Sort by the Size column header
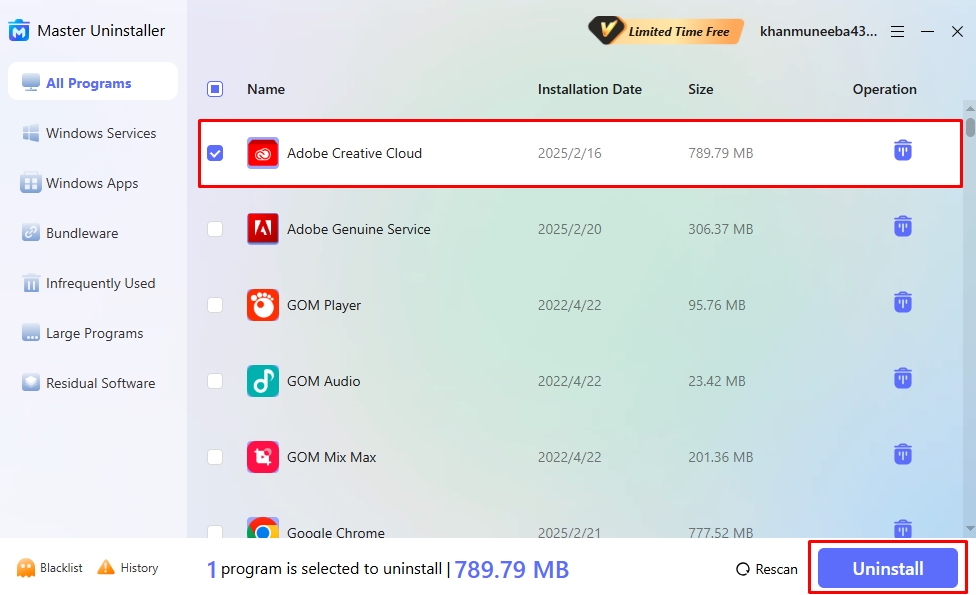The image size is (976, 595). (x=700, y=89)
